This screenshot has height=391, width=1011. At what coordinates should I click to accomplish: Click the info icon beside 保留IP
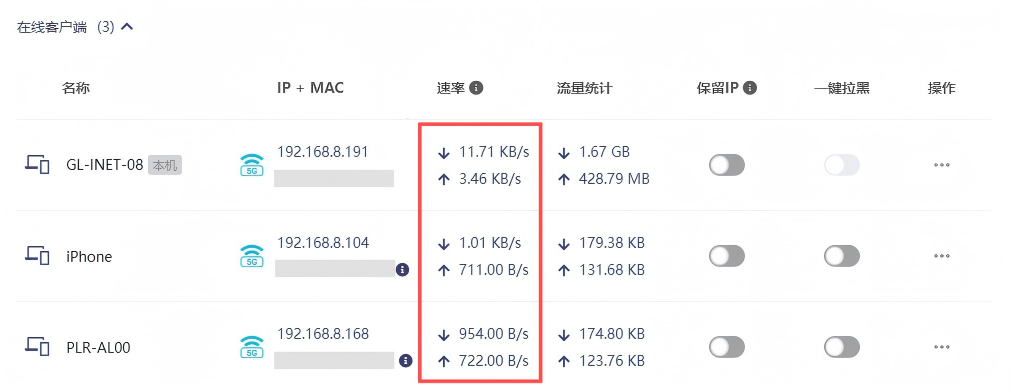click(x=750, y=88)
